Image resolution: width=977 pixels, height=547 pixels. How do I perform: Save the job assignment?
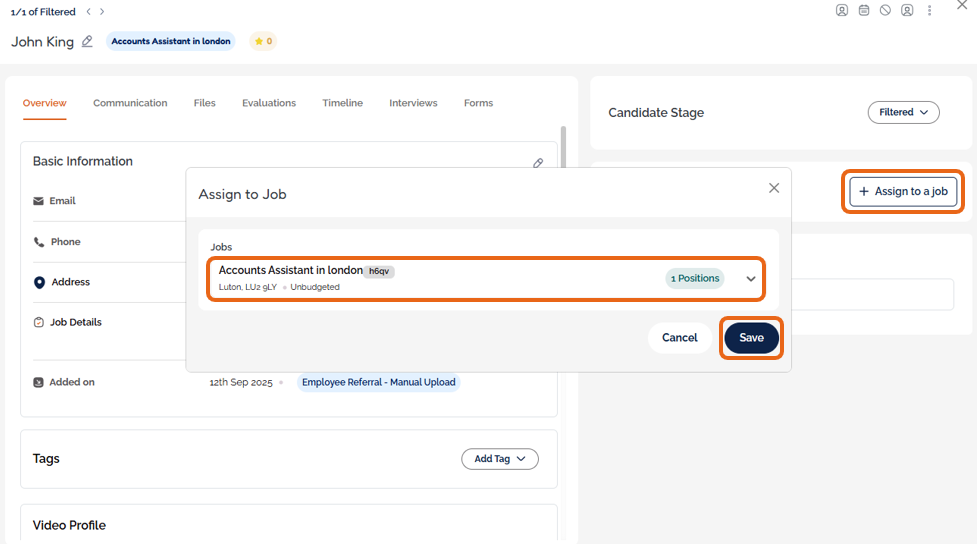click(751, 338)
